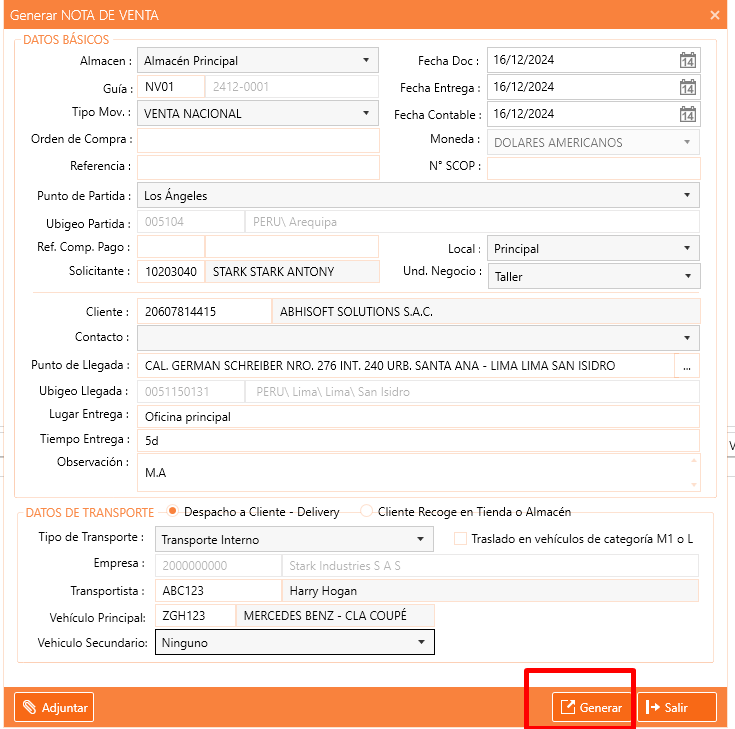This screenshot has height=729, width=735.
Task: Open the Fecha Doc calendar picker
Action: 688,60
